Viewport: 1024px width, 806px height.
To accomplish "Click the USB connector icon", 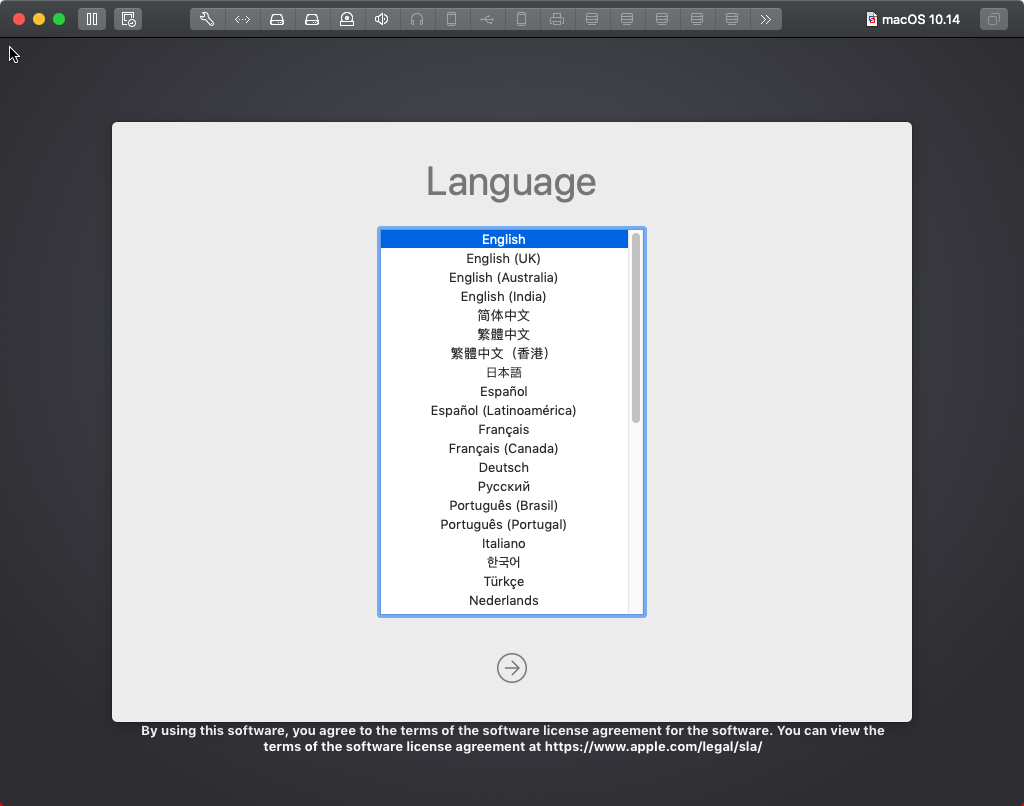I will pos(487,19).
